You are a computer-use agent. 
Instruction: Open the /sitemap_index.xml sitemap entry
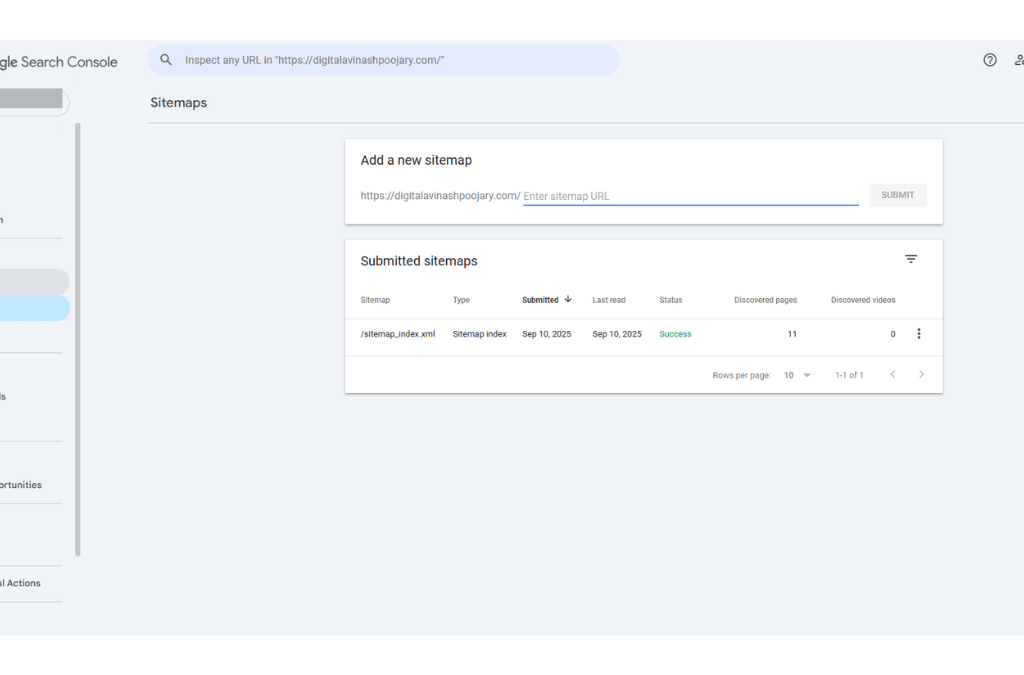[397, 334]
